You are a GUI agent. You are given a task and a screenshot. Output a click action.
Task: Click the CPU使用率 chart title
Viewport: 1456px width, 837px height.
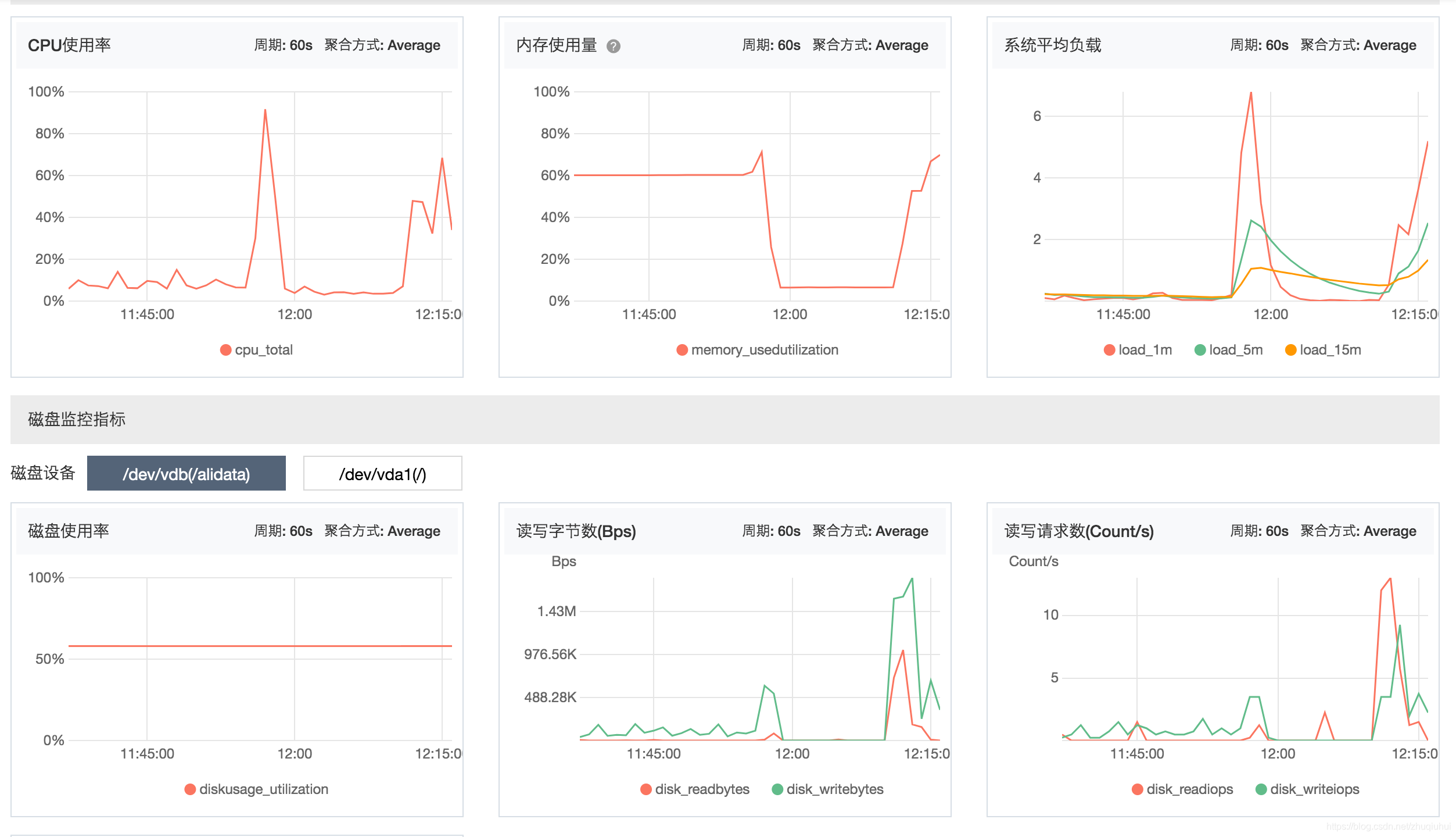point(69,45)
